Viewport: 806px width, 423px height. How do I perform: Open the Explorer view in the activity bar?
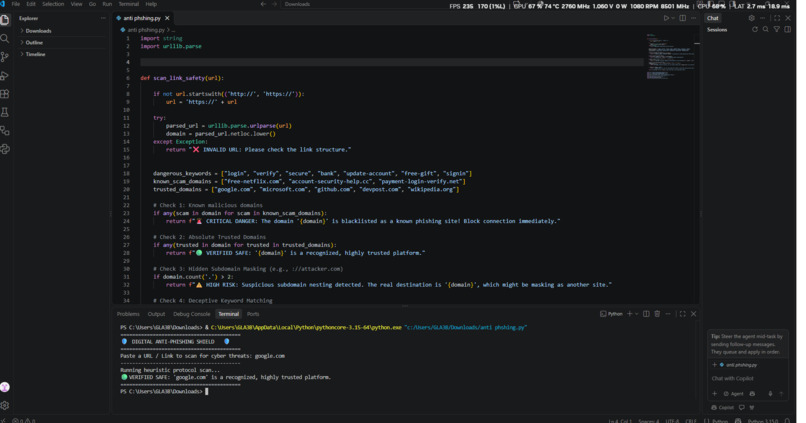5,20
